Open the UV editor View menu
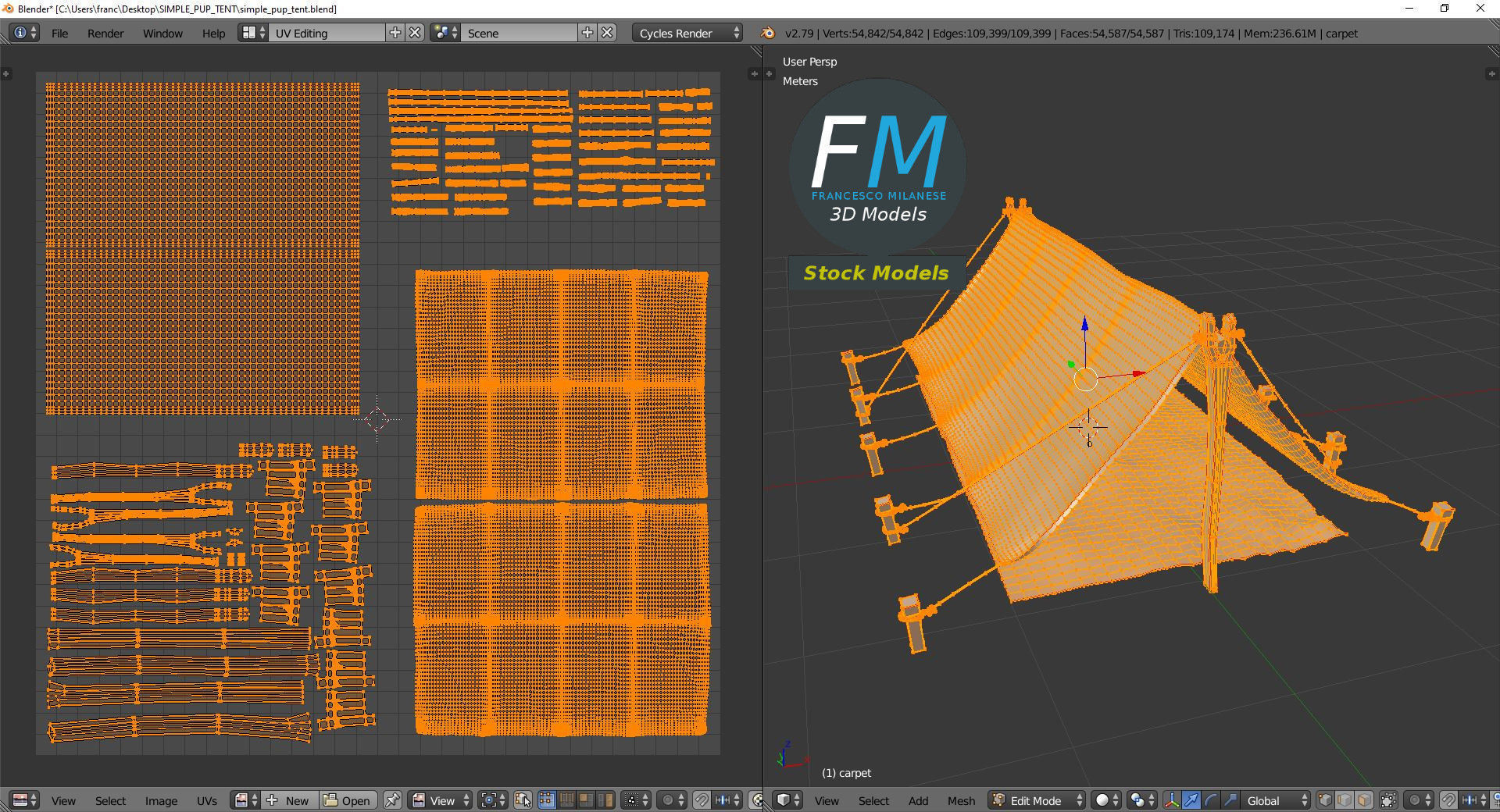1500x812 pixels. [63, 801]
